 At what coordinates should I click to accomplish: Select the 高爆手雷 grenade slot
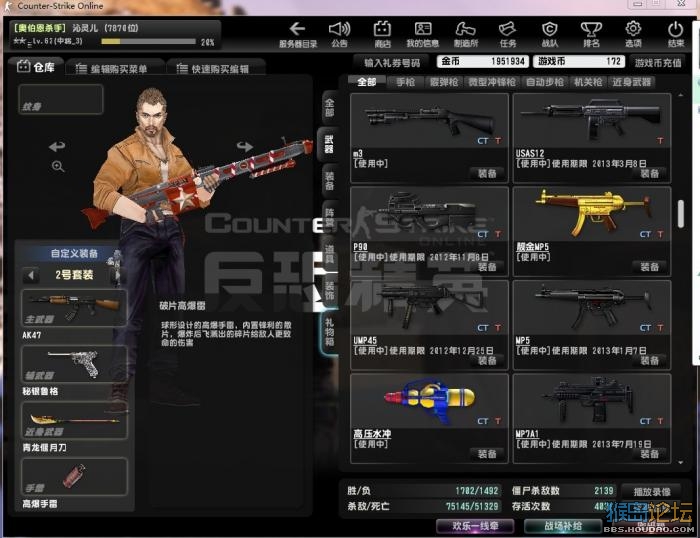click(74, 476)
